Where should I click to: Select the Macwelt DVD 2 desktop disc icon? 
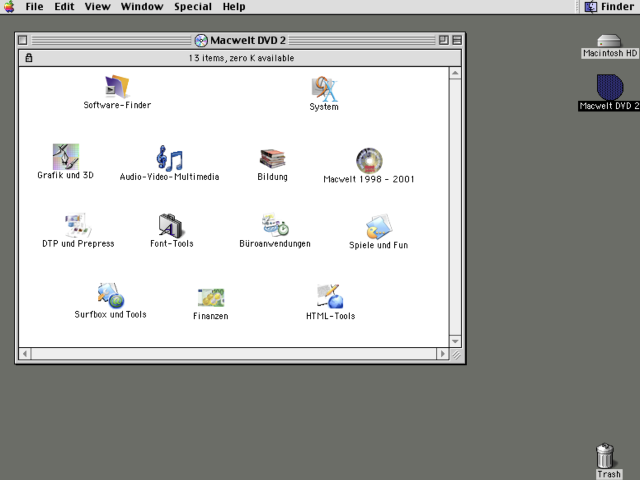[610, 87]
